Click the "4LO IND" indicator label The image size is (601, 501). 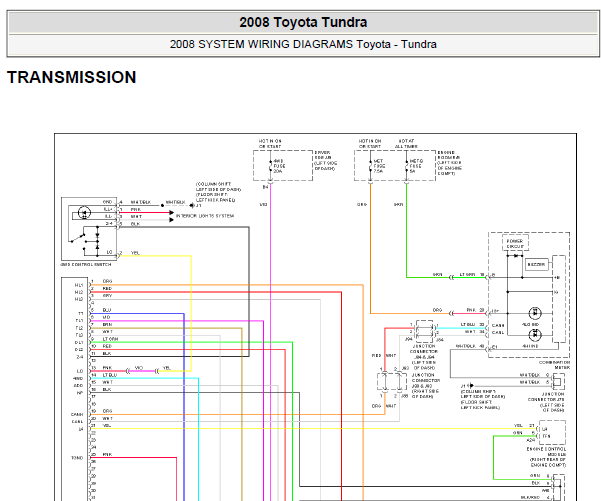point(530,324)
